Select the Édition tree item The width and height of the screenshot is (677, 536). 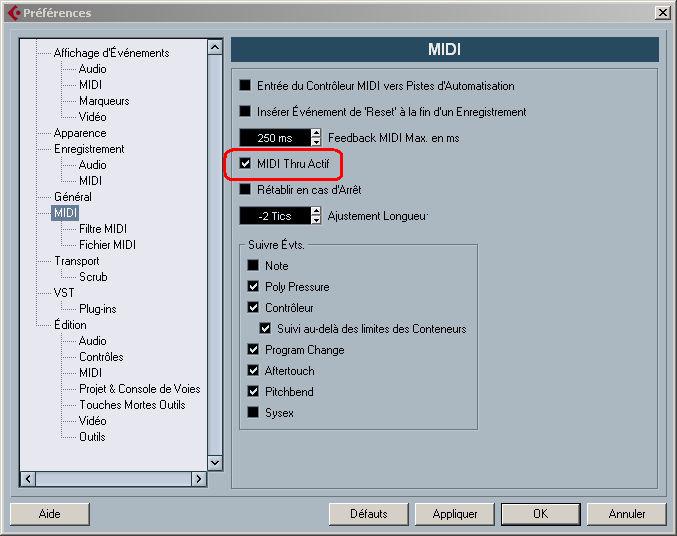(70, 324)
